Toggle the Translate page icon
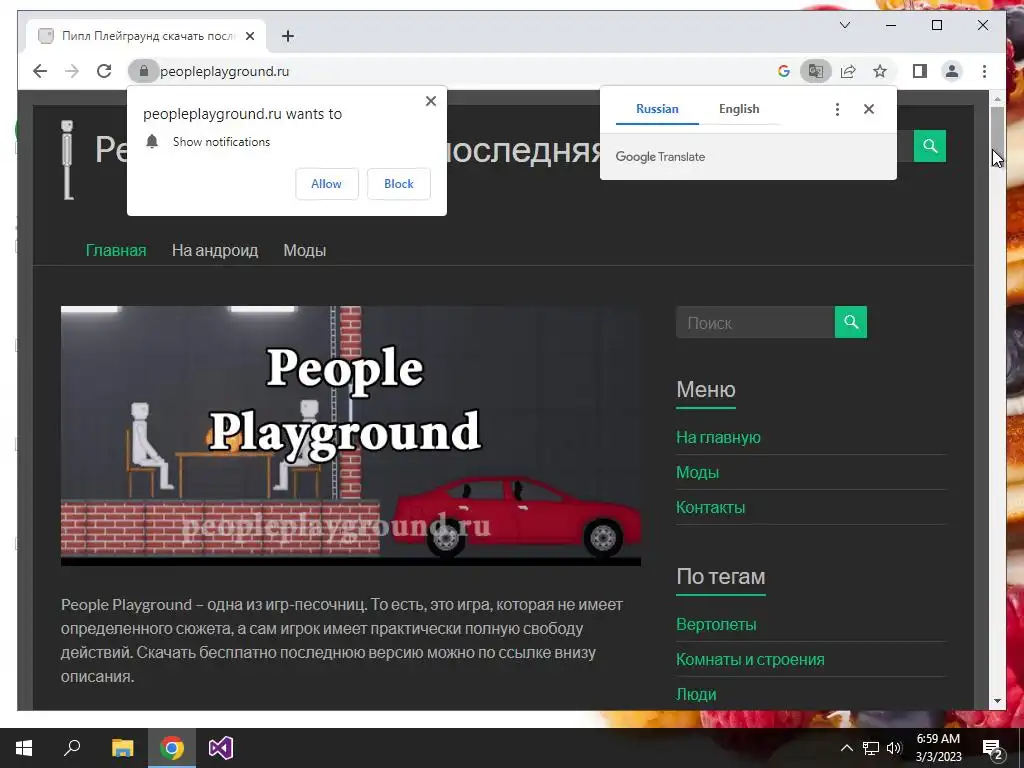Viewport: 1024px width, 768px height. pos(816,71)
